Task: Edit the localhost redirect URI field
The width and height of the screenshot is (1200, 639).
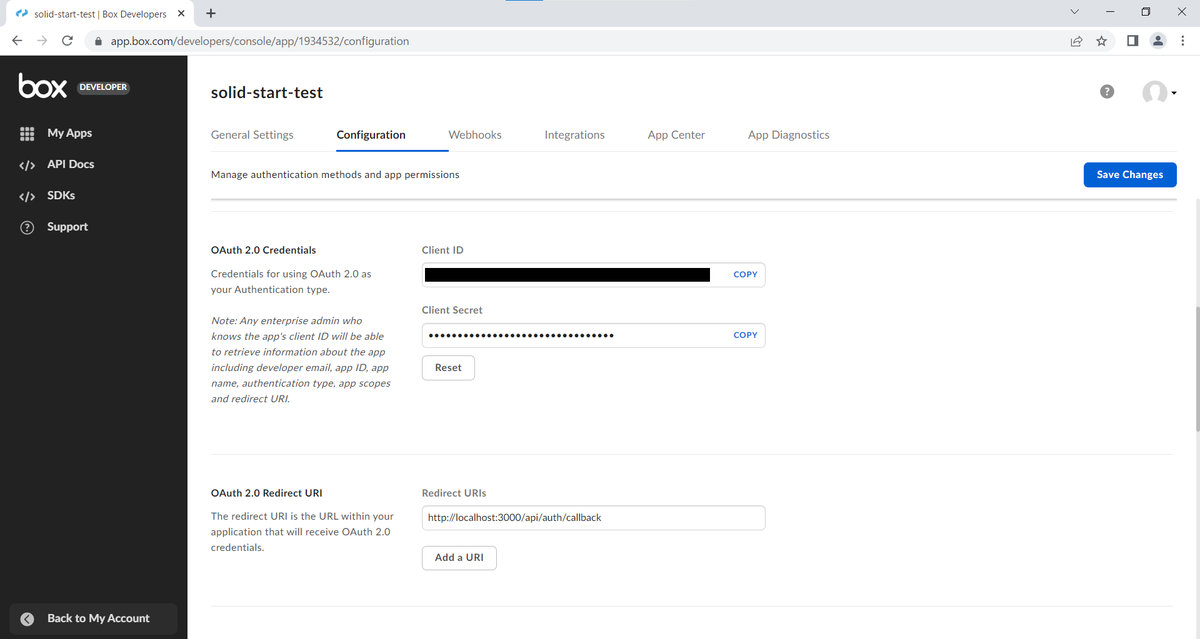Action: [593, 517]
